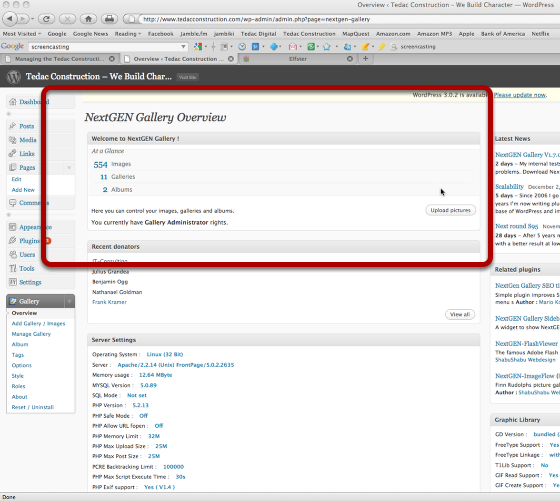The width and height of the screenshot is (560, 501).
Task: Click the Pages icon in sidebar
Action: pos(13,167)
